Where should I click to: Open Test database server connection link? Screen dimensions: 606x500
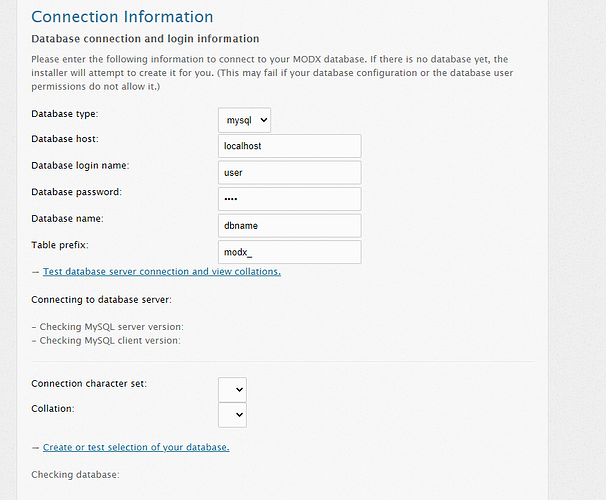pos(162,272)
